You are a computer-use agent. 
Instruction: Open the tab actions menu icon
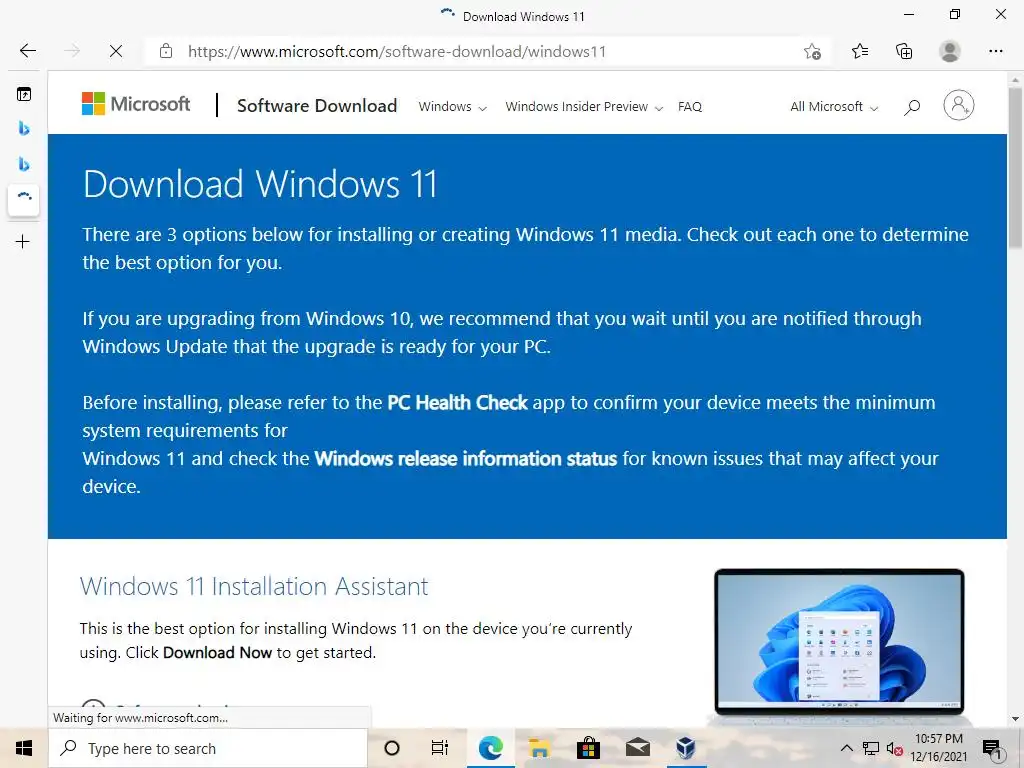click(x=24, y=95)
